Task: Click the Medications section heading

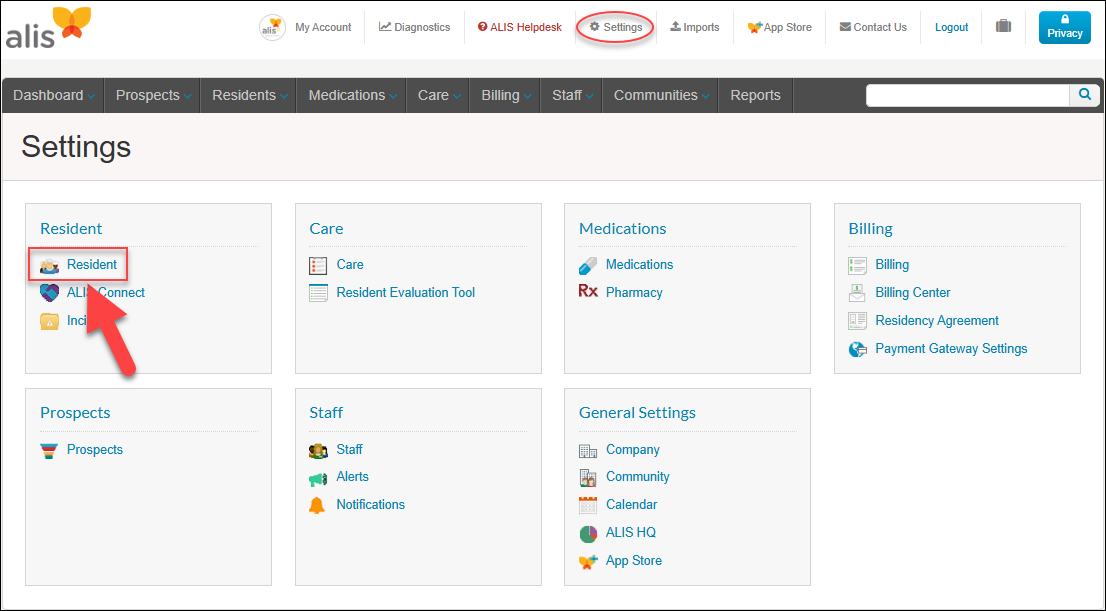Action: pyautogui.click(x=622, y=229)
